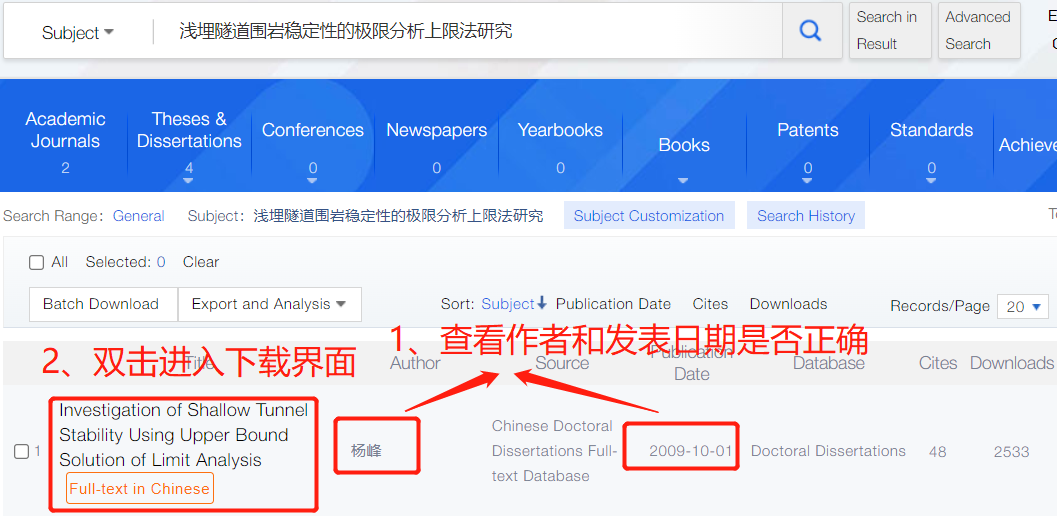Click into the search query input box
The image size is (1057, 526).
[x=466, y=30]
